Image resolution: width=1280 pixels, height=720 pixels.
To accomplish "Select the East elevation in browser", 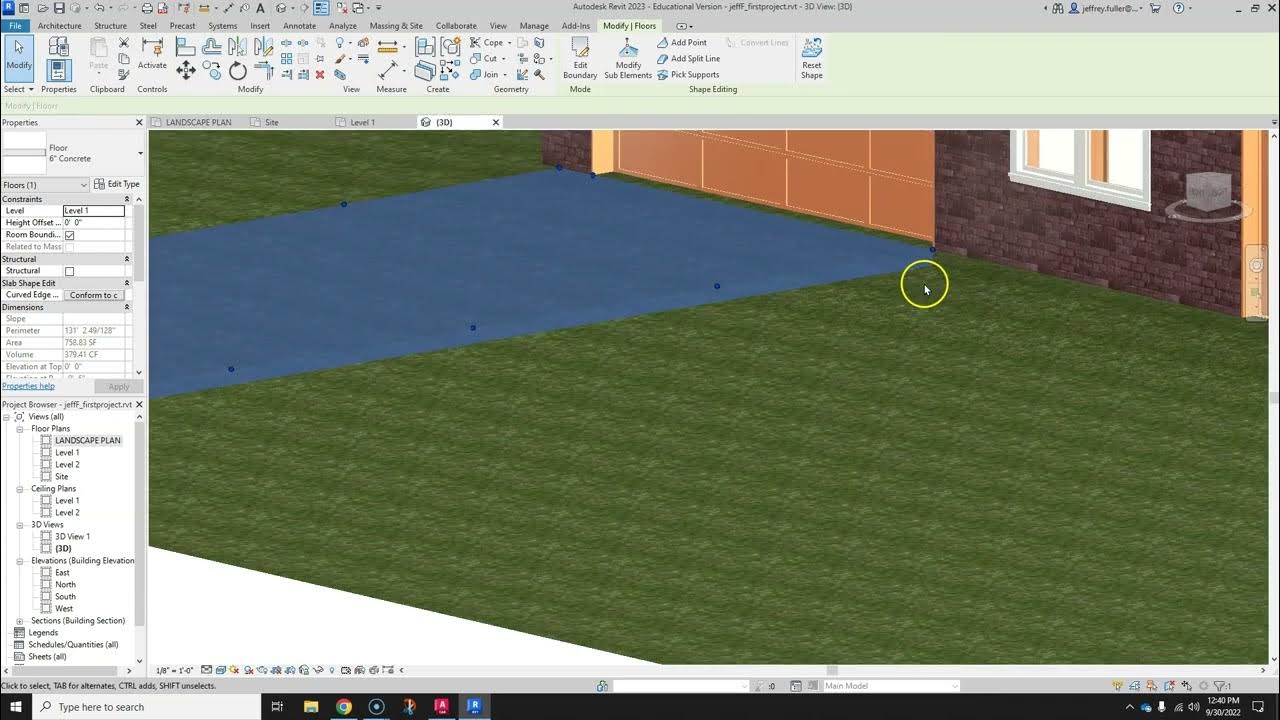I will coord(62,573).
